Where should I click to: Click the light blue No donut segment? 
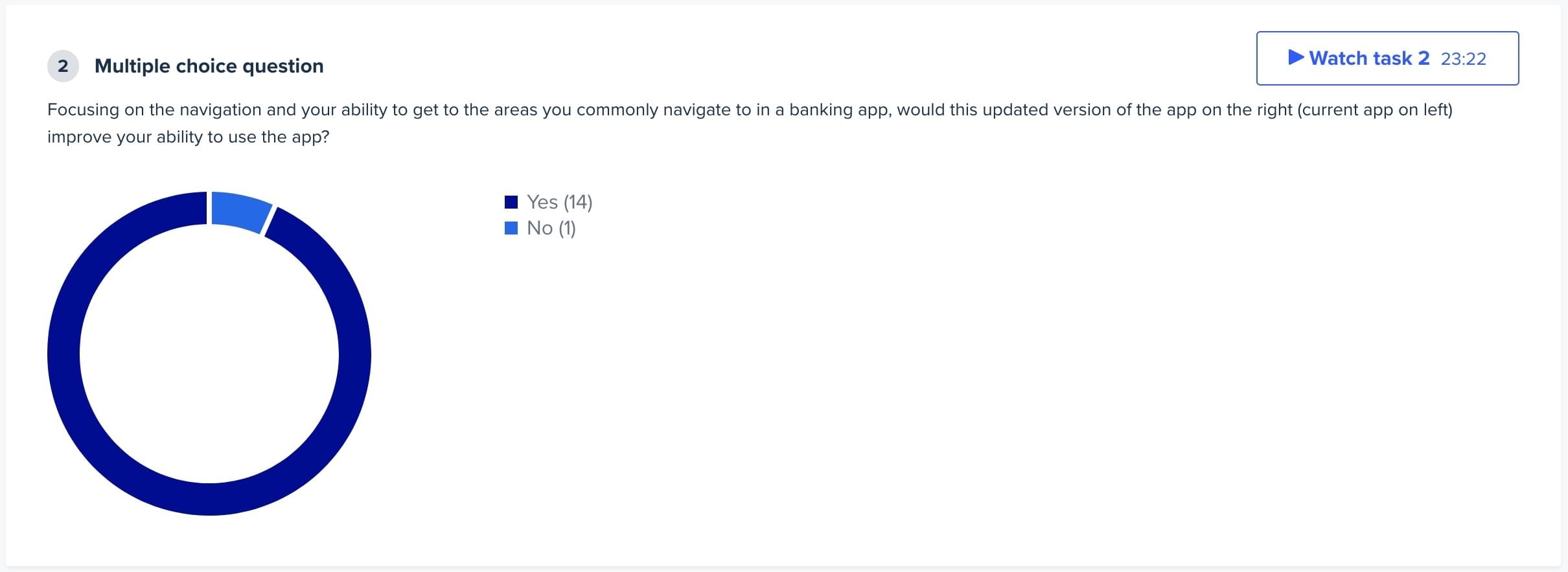click(x=240, y=211)
